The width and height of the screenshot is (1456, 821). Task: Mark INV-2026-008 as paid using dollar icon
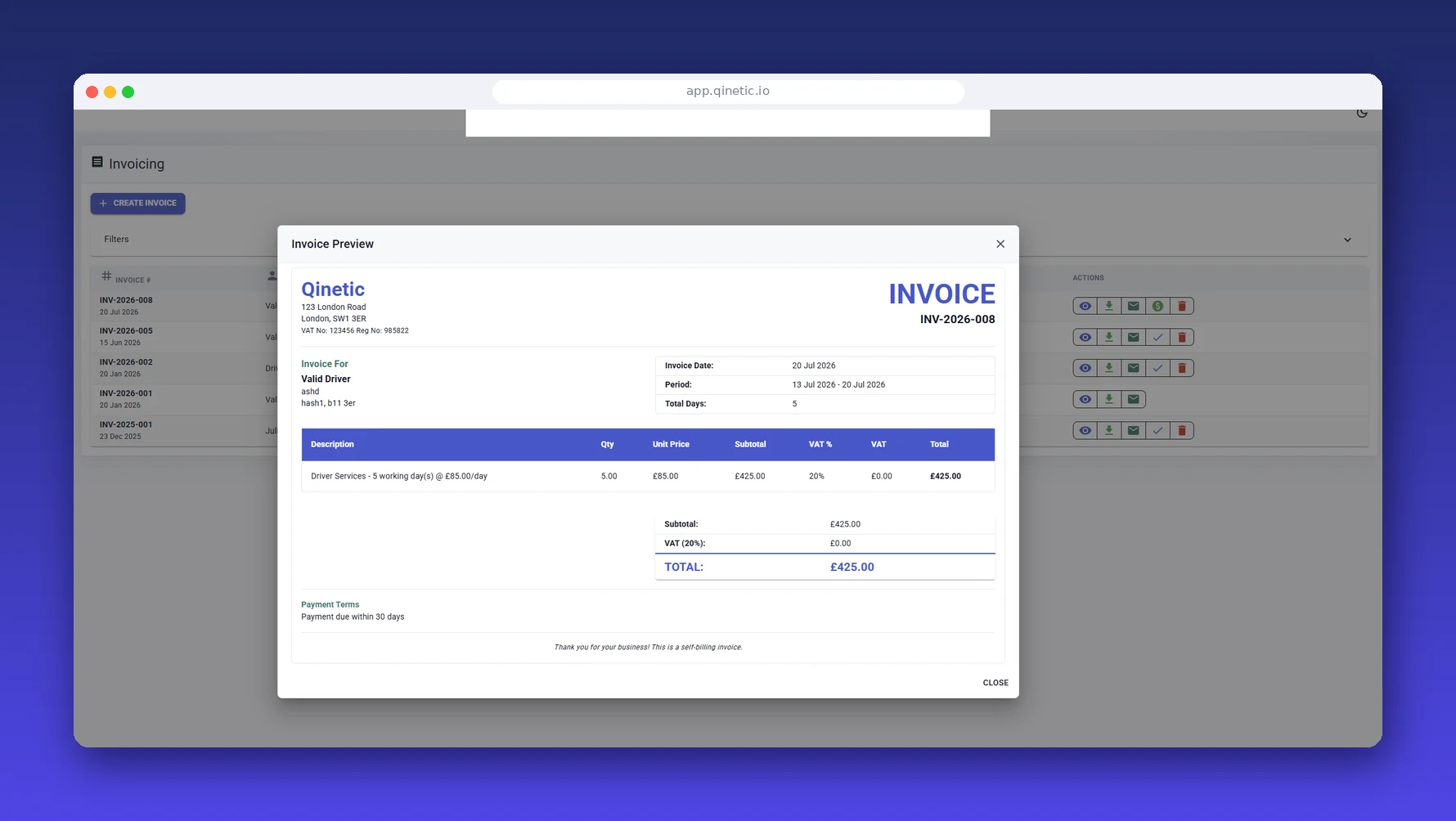click(x=1157, y=306)
